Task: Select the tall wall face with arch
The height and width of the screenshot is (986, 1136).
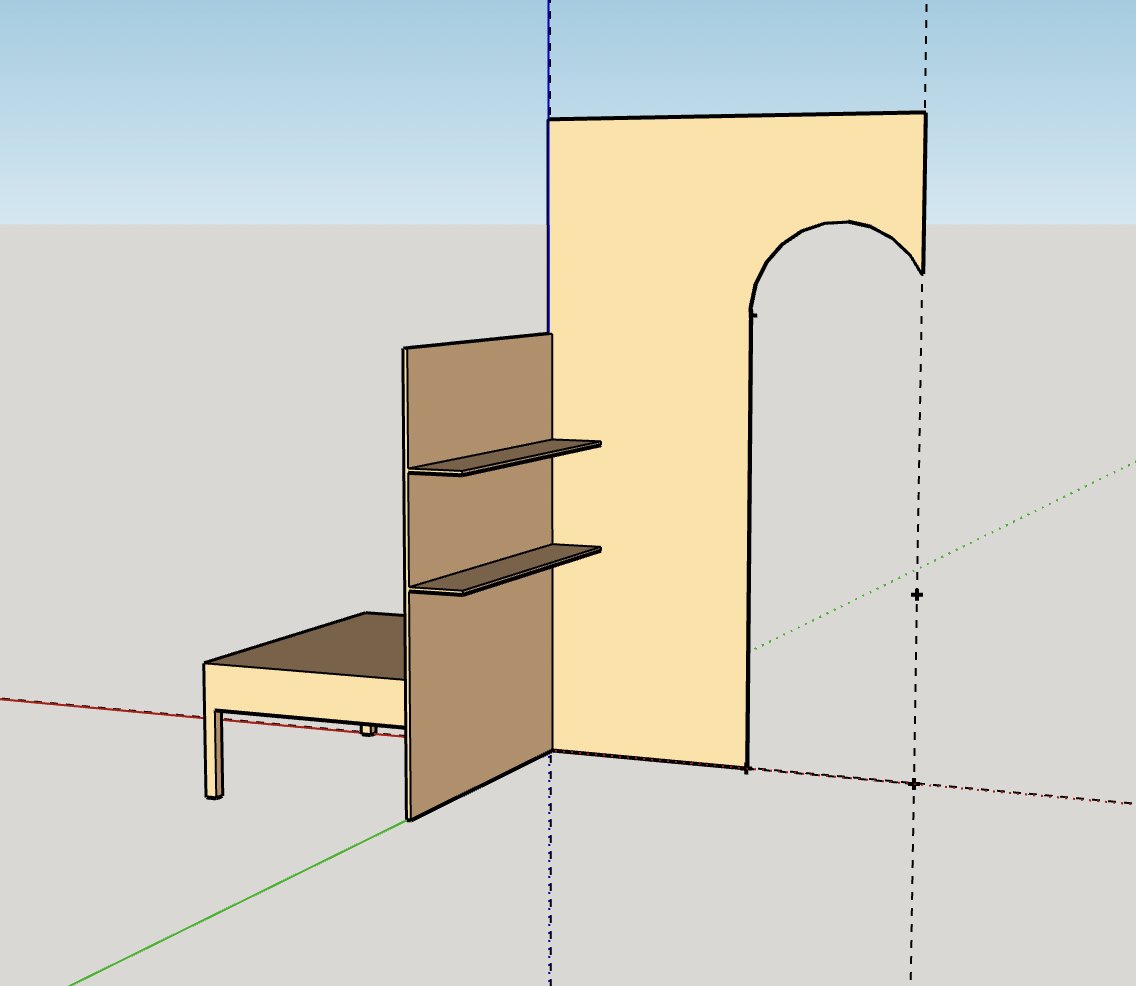Action: tap(652, 362)
